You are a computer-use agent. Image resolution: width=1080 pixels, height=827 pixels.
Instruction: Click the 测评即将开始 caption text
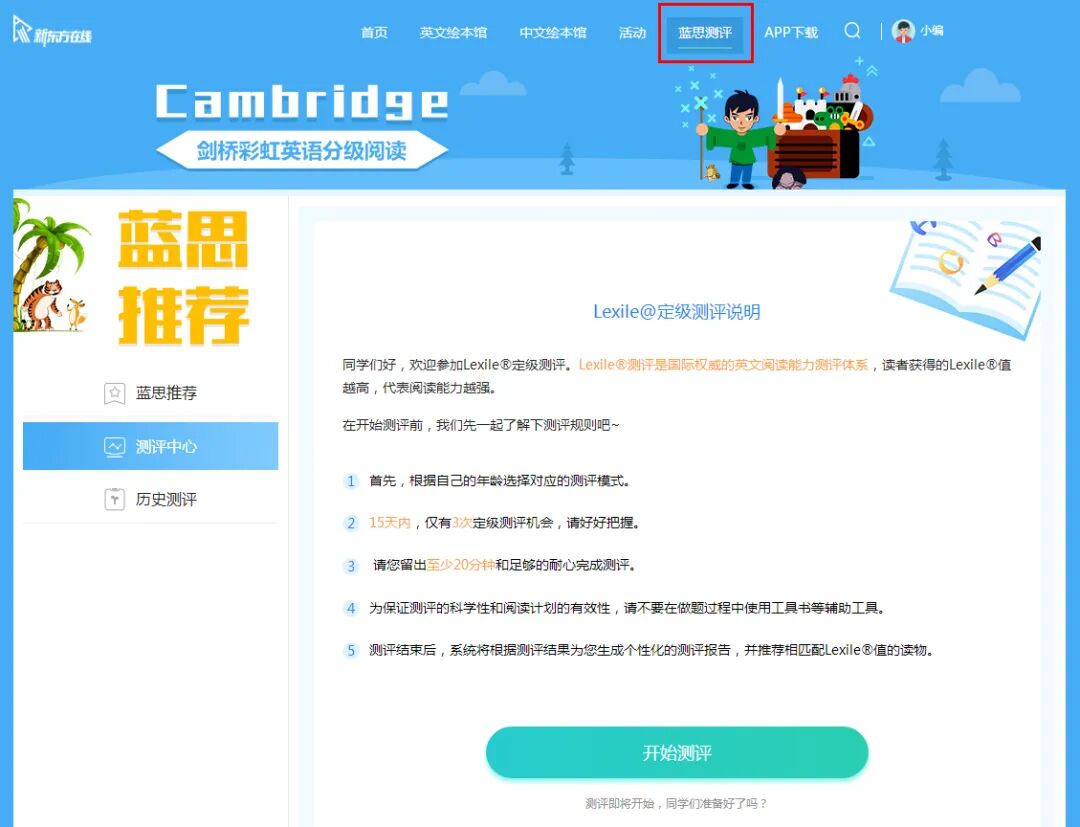point(676,803)
